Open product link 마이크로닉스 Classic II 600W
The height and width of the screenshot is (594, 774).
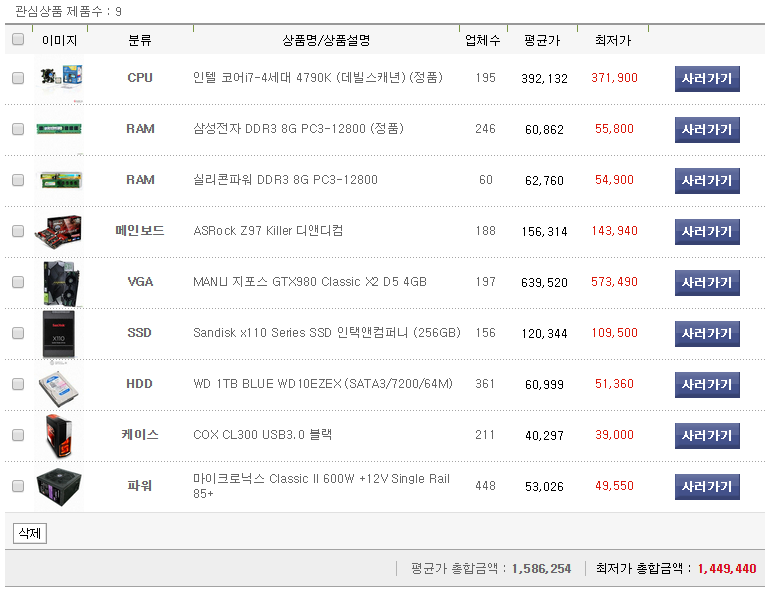(321, 486)
